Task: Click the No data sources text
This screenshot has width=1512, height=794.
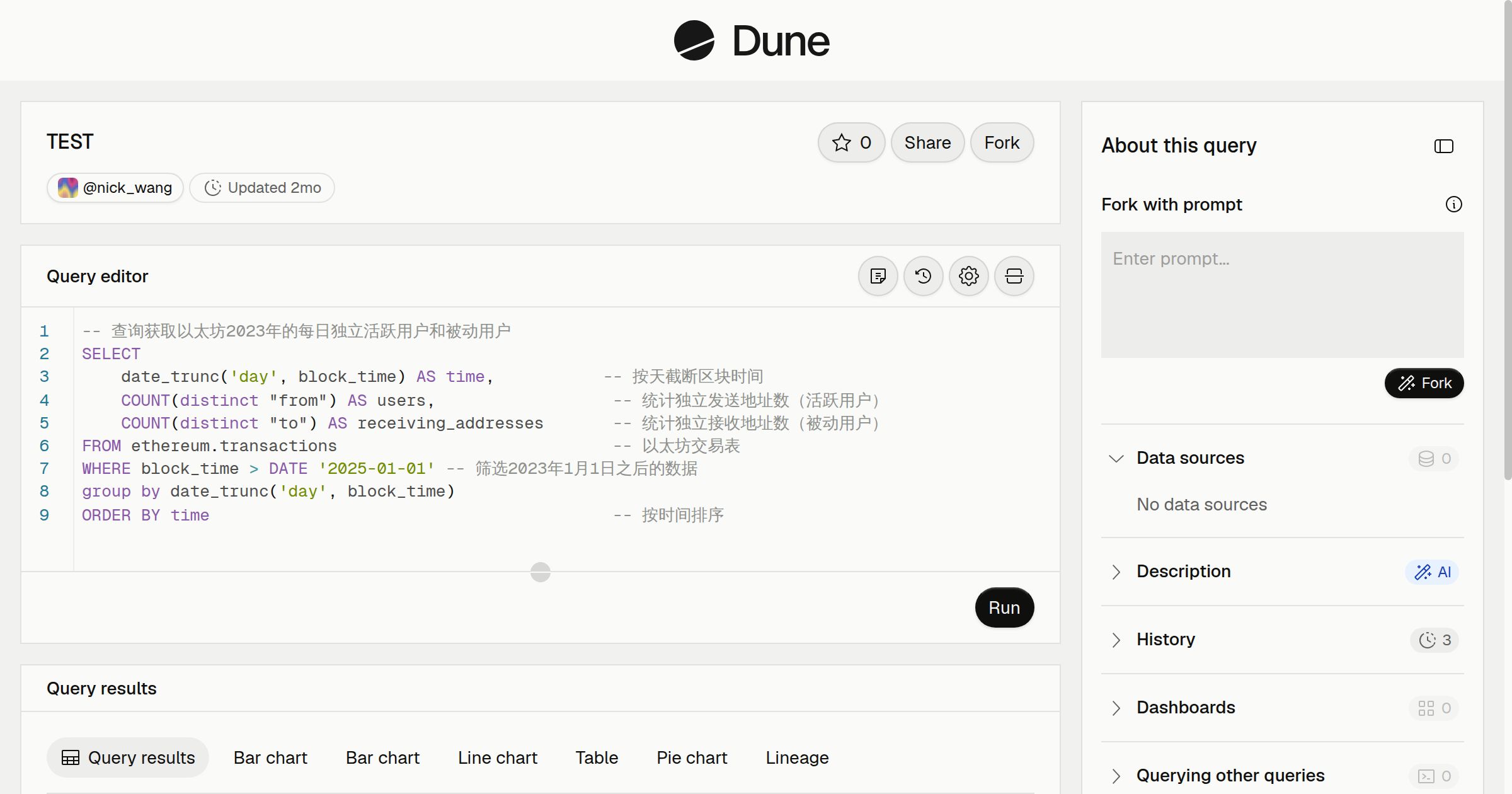Action: (1201, 505)
